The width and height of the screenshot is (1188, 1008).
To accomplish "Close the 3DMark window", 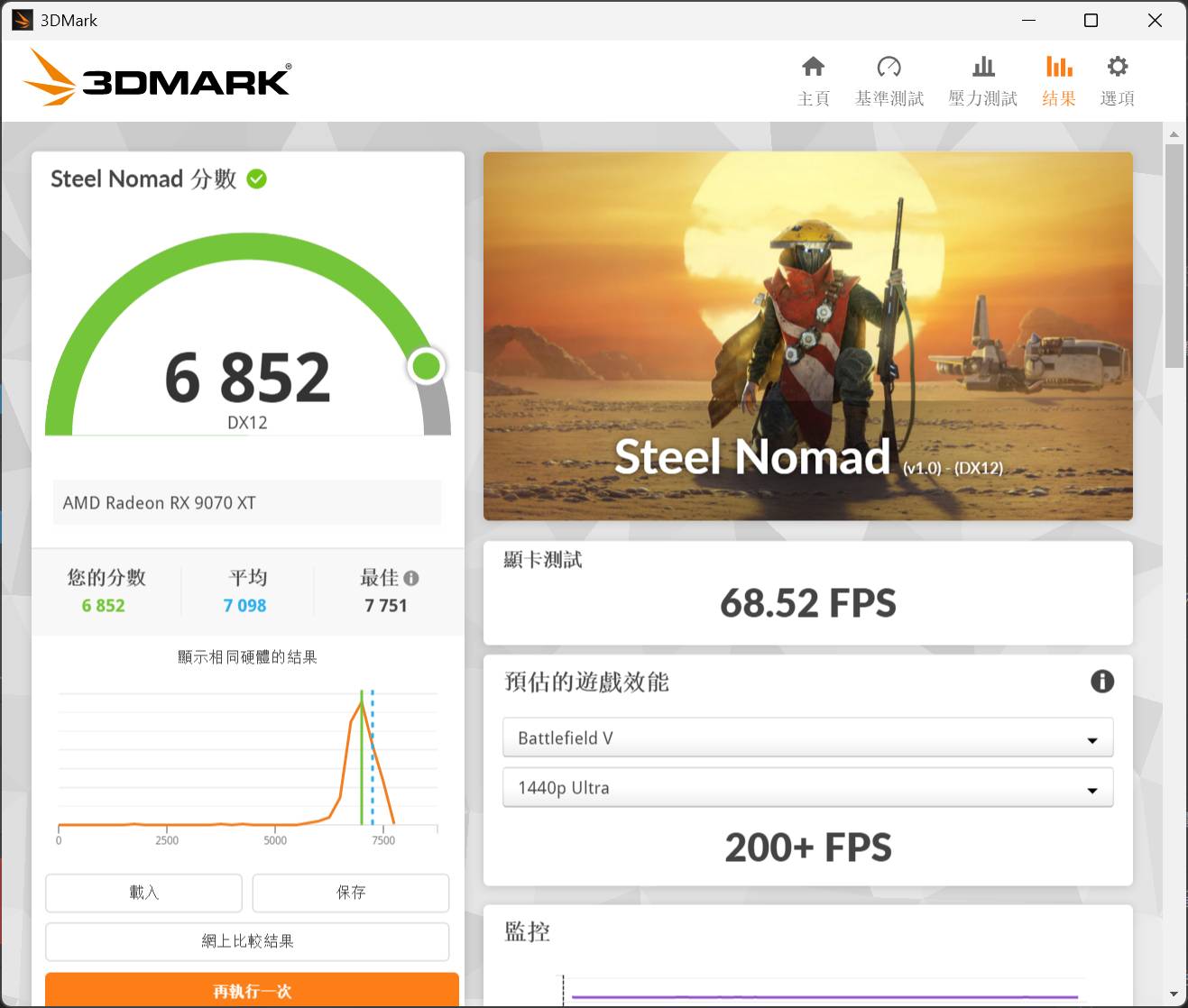I will pyautogui.click(x=1155, y=20).
